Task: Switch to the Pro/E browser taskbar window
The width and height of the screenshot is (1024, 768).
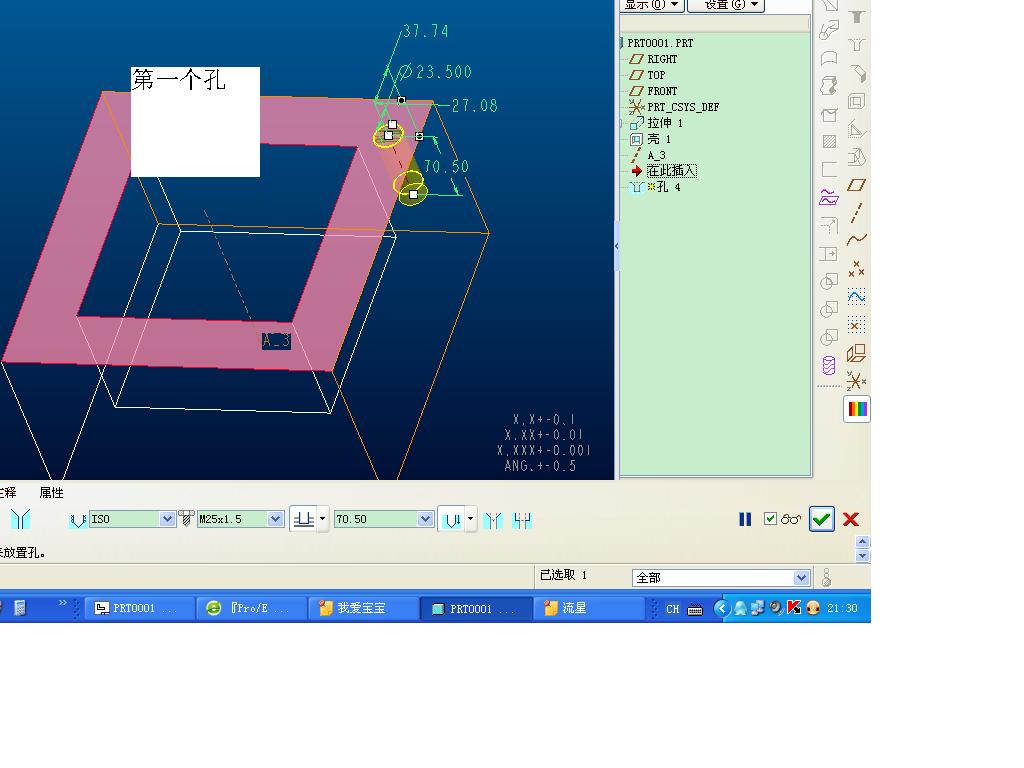Action: click(x=251, y=608)
